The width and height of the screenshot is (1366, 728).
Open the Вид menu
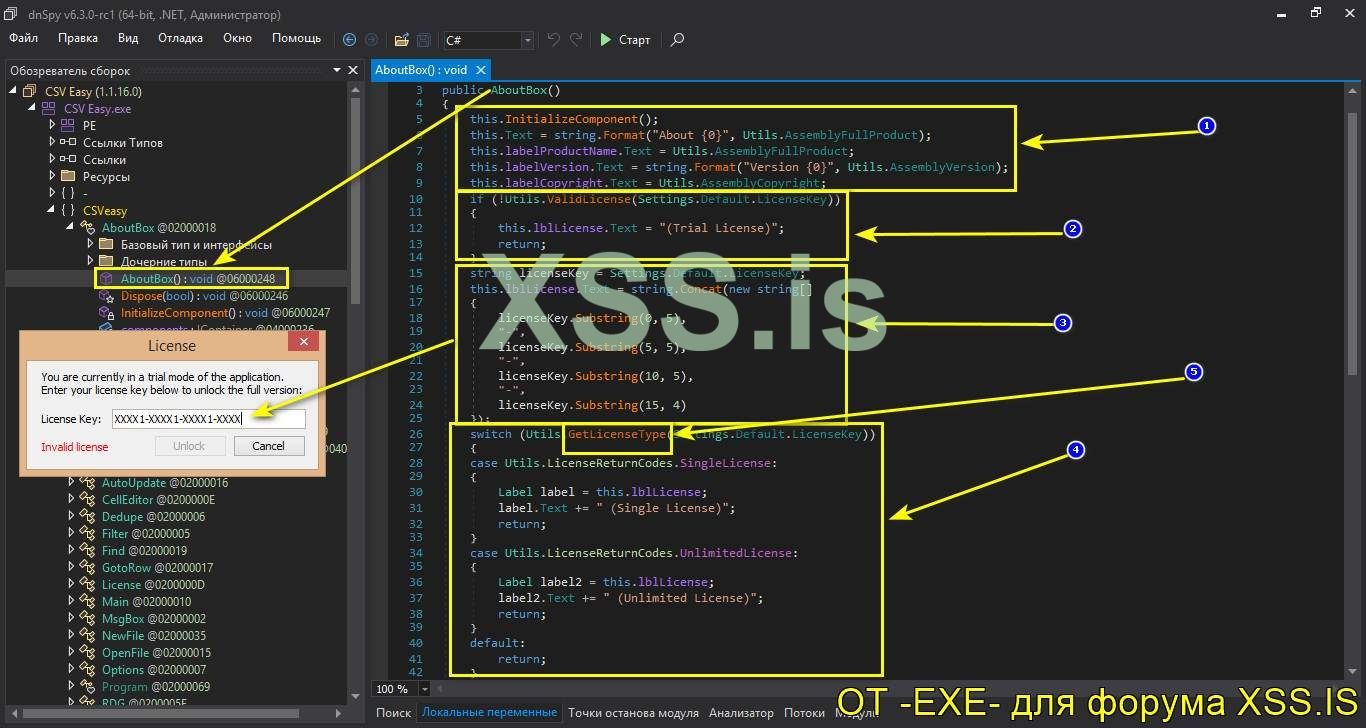click(x=128, y=38)
